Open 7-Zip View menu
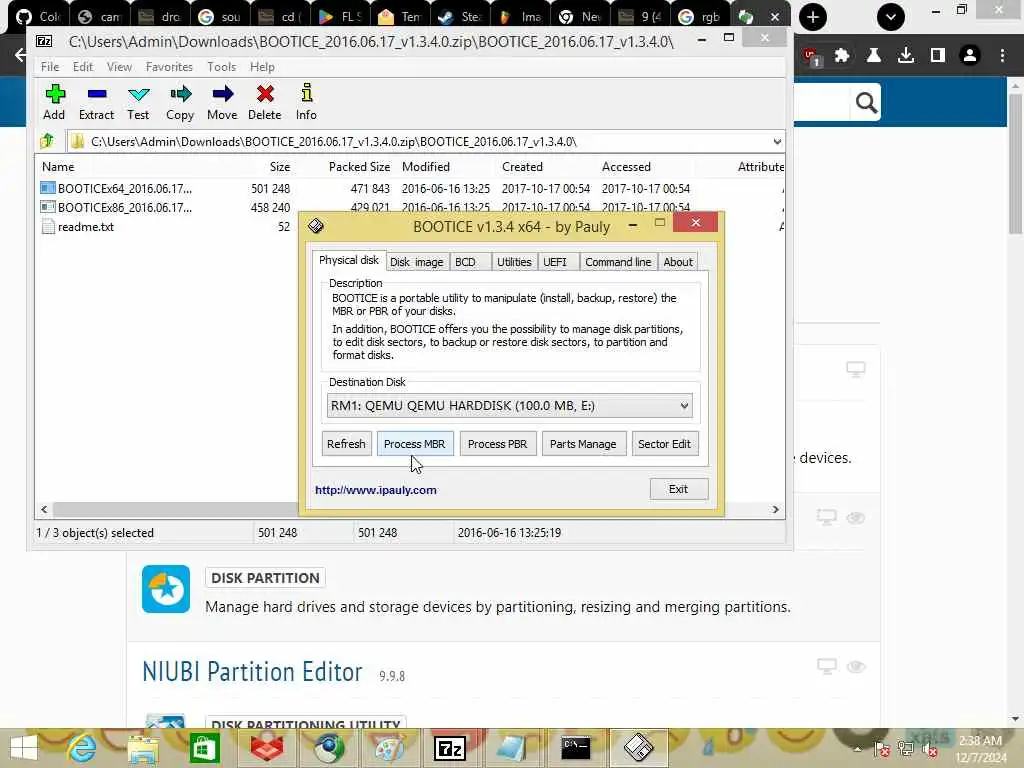The width and height of the screenshot is (1024, 768). coord(120,67)
